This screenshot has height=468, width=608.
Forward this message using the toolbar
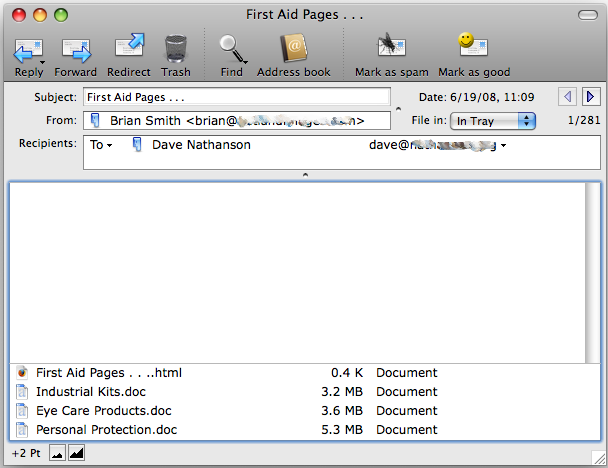tap(76, 48)
